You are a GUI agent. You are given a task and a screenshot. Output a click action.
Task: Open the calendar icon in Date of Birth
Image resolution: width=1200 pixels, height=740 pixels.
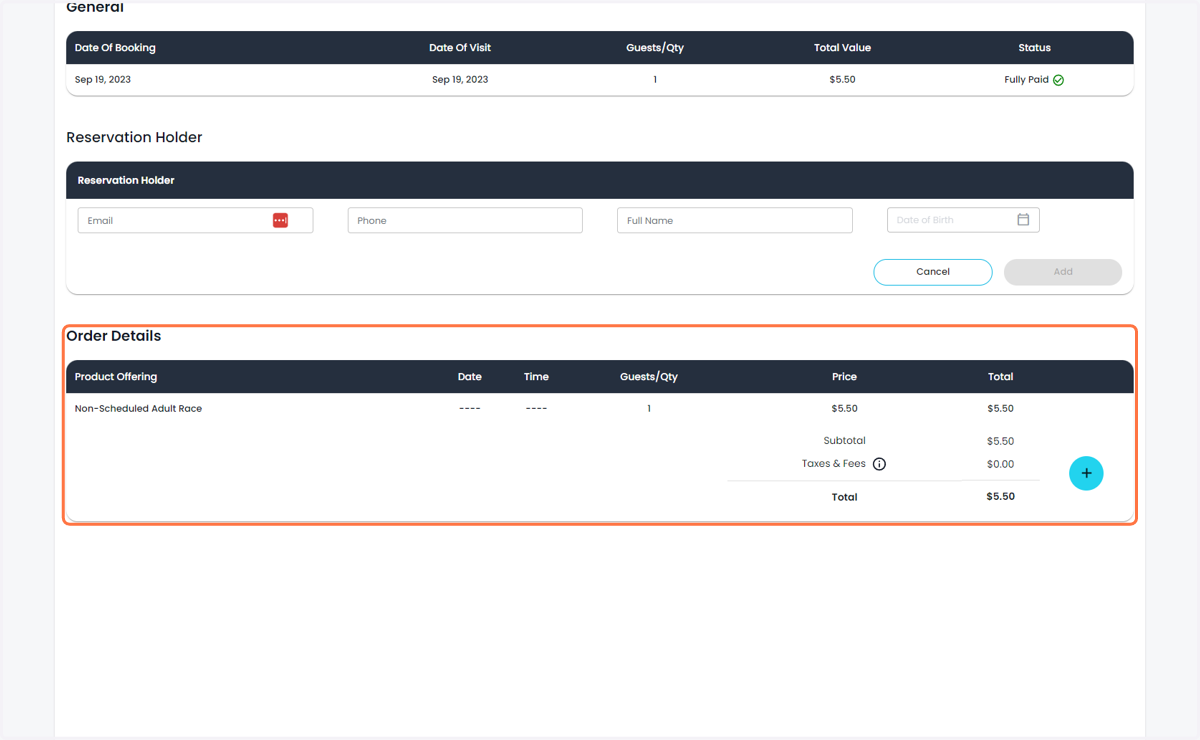(1023, 219)
